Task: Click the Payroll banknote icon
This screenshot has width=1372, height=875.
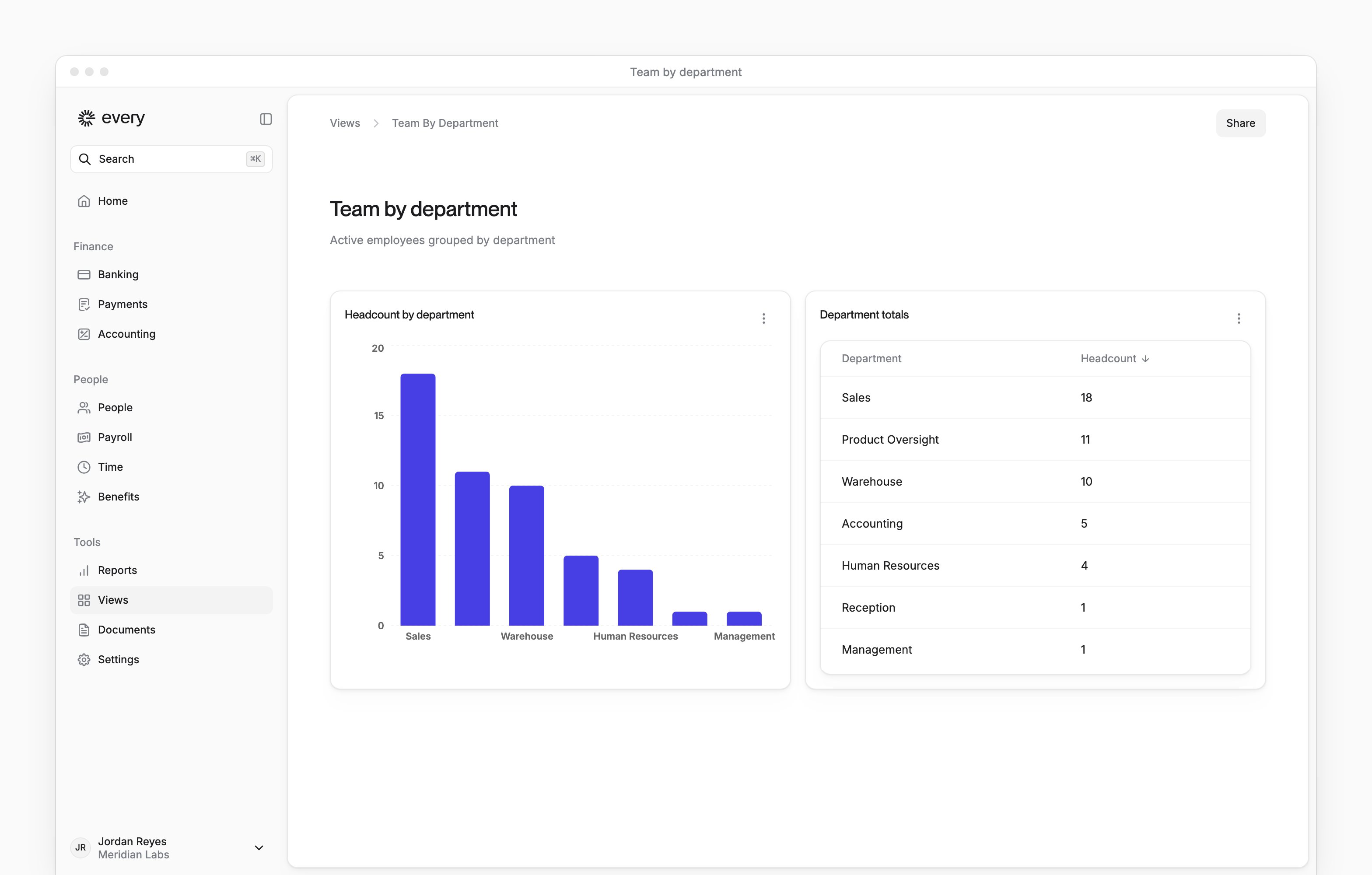Action: coord(84,437)
